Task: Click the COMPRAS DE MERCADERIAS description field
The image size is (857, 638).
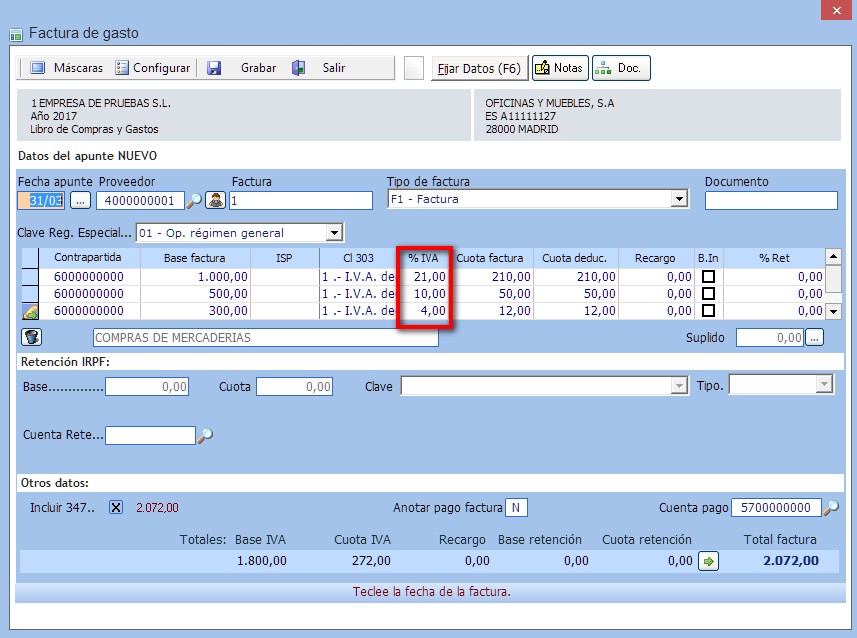Action: coord(266,337)
